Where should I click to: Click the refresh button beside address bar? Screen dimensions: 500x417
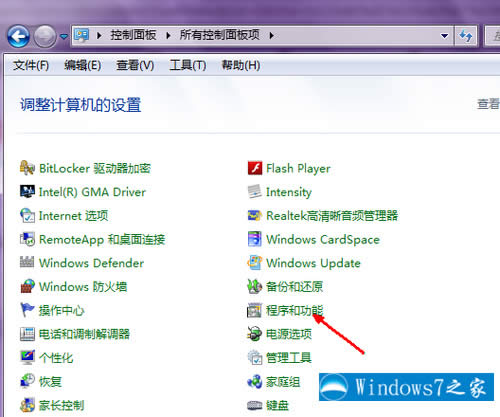point(466,35)
